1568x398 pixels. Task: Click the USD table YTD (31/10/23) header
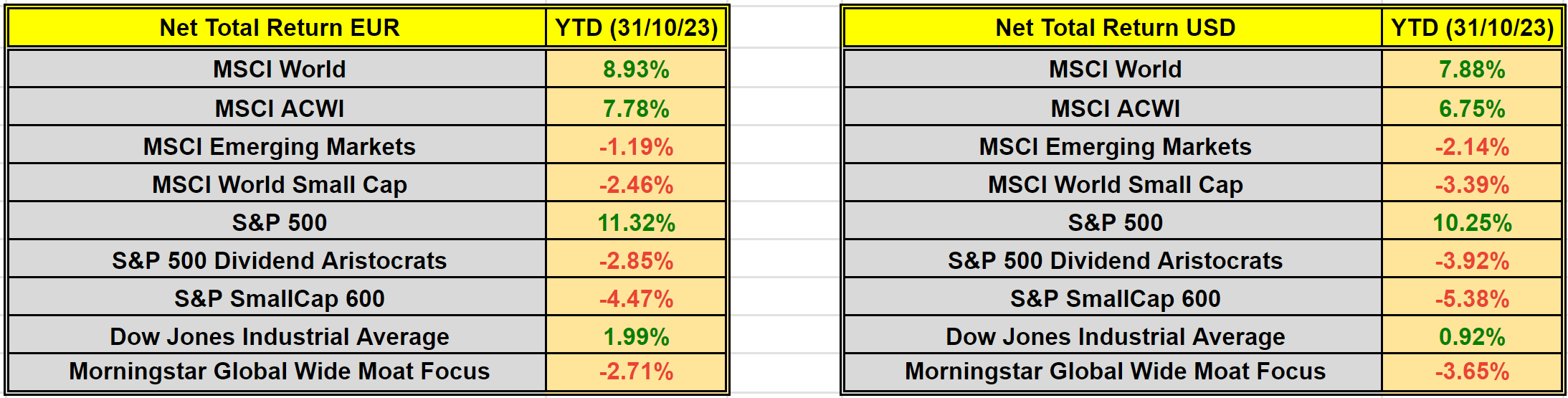tap(1472, 28)
